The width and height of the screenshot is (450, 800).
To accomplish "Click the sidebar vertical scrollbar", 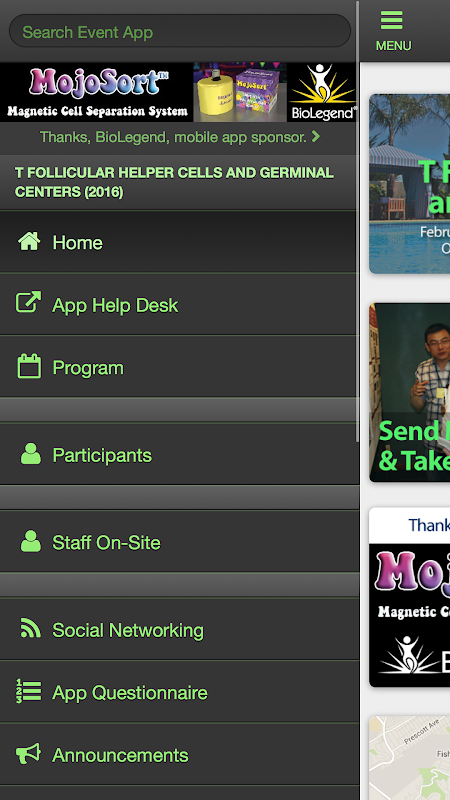I will (358, 222).
